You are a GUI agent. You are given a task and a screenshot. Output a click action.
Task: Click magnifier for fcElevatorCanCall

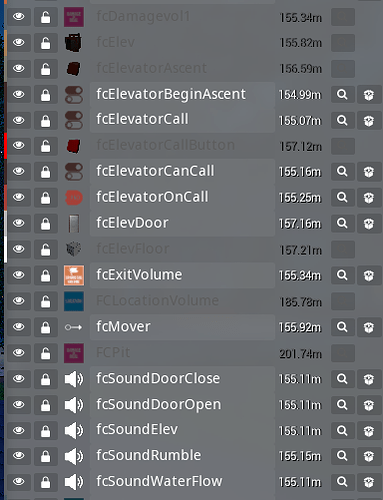point(342,172)
